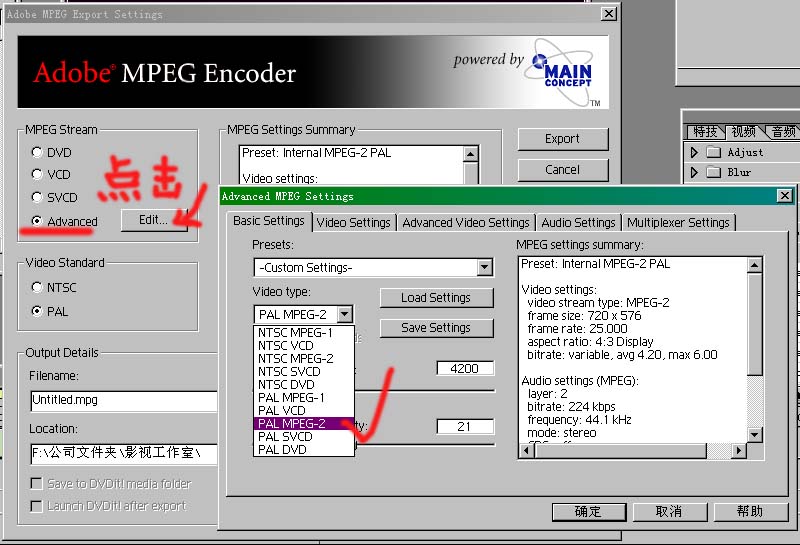The image size is (800, 545).
Task: Select NTSC SVCD from video type list
Action: click(303, 371)
